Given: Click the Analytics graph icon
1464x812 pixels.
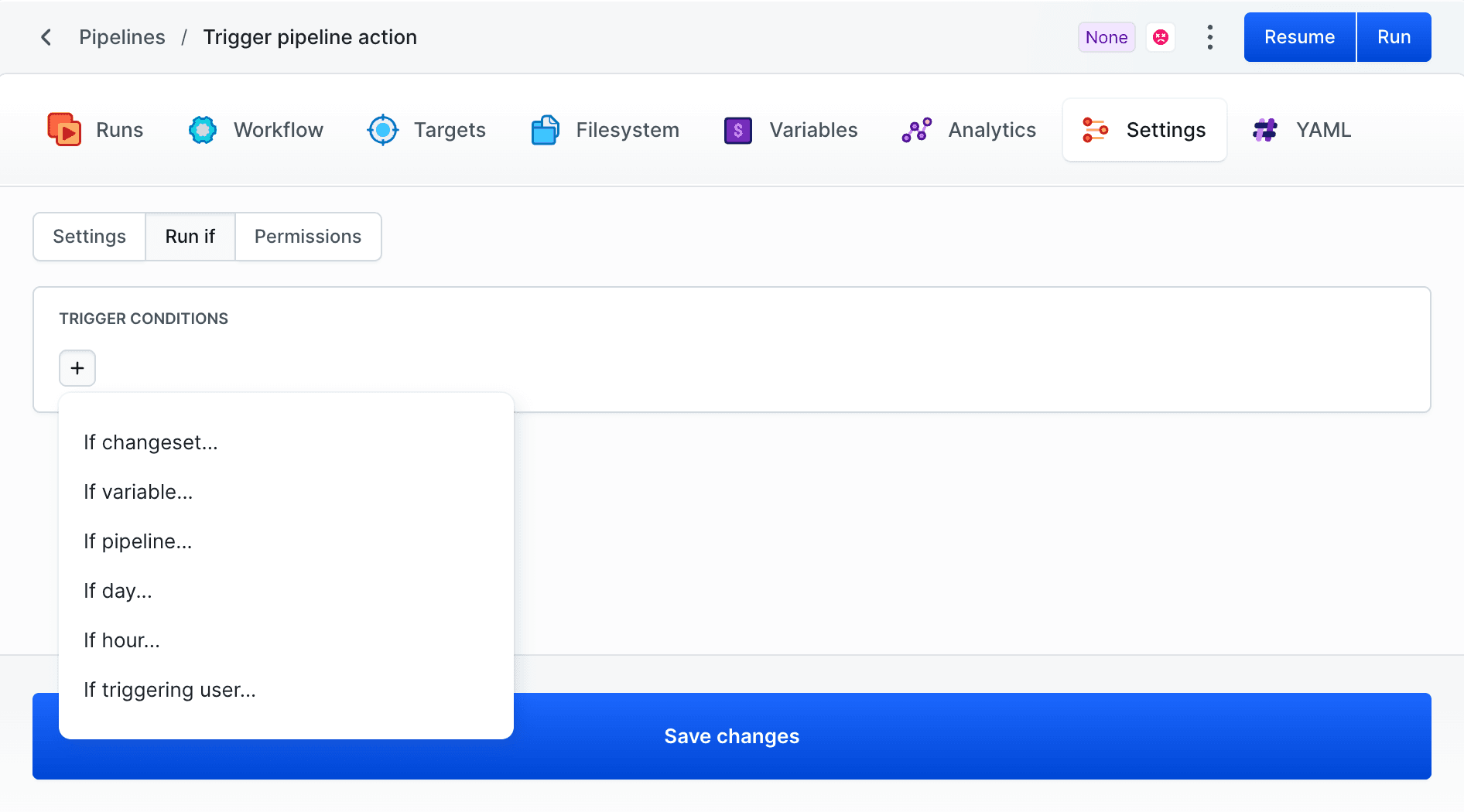Looking at the screenshot, I should [916, 130].
